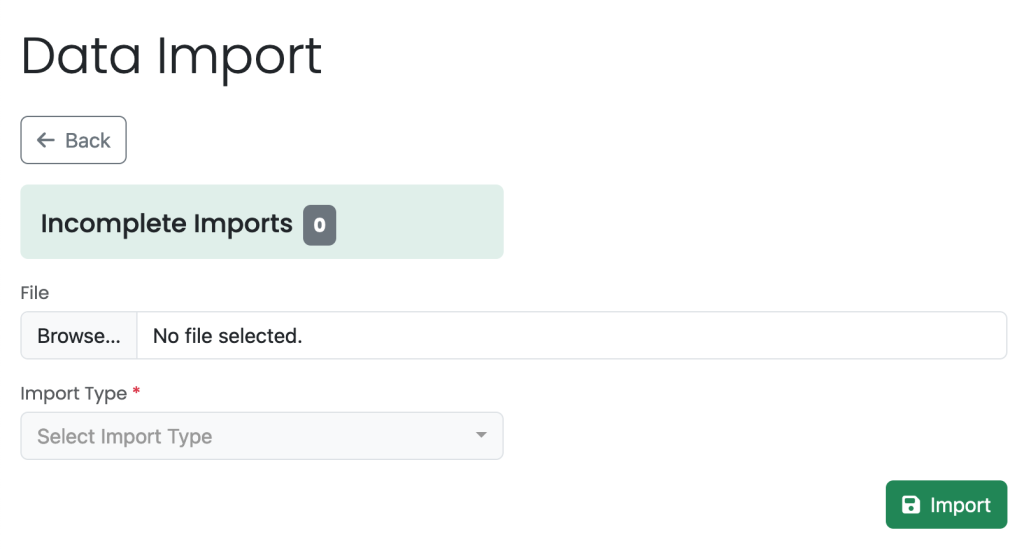Viewport: 1024px width, 551px height.
Task: Click the Incomplete Imports title text
Action: tap(167, 224)
